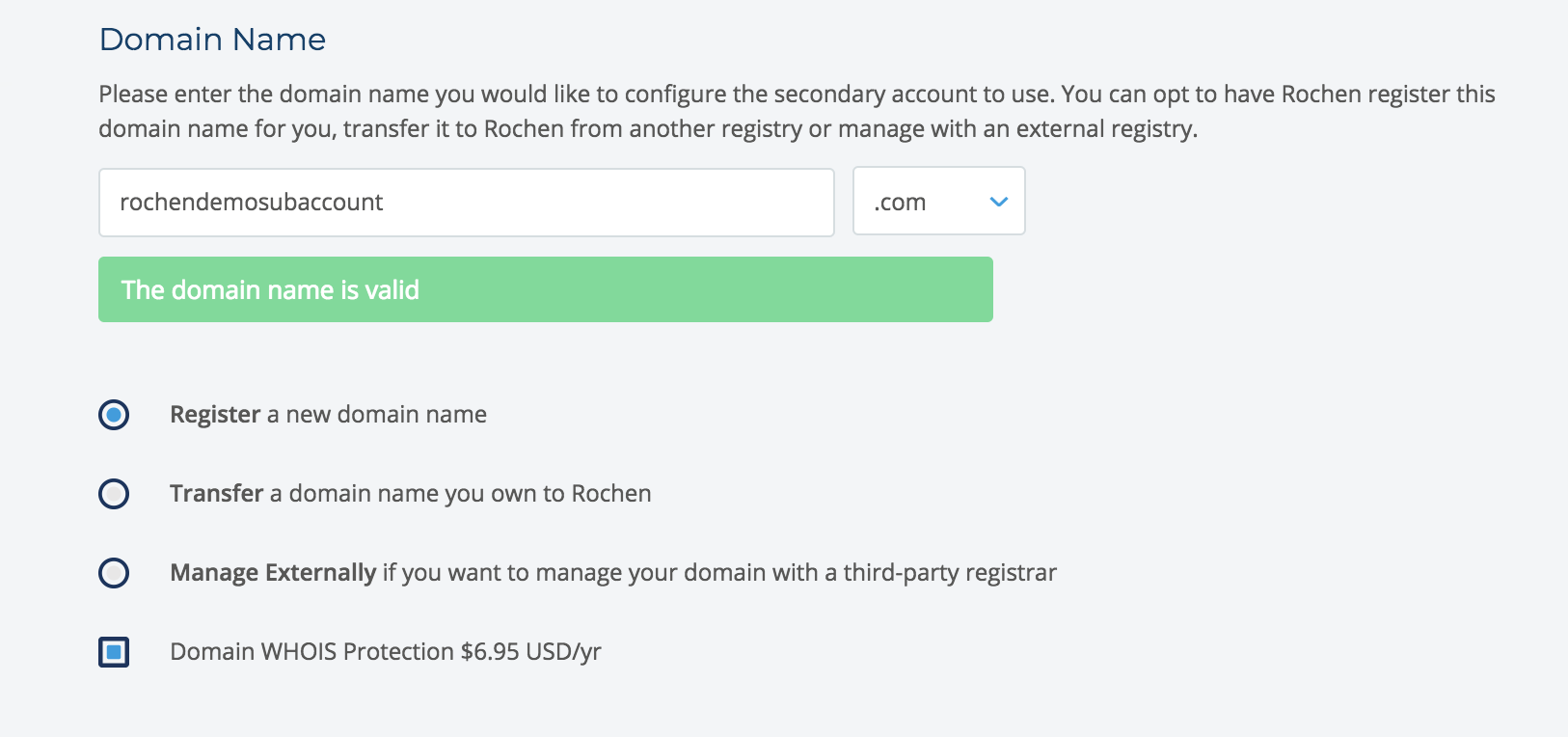Click the Domain WHOIS Protection label
Viewport: 1568px width, 737px height.
[385, 652]
